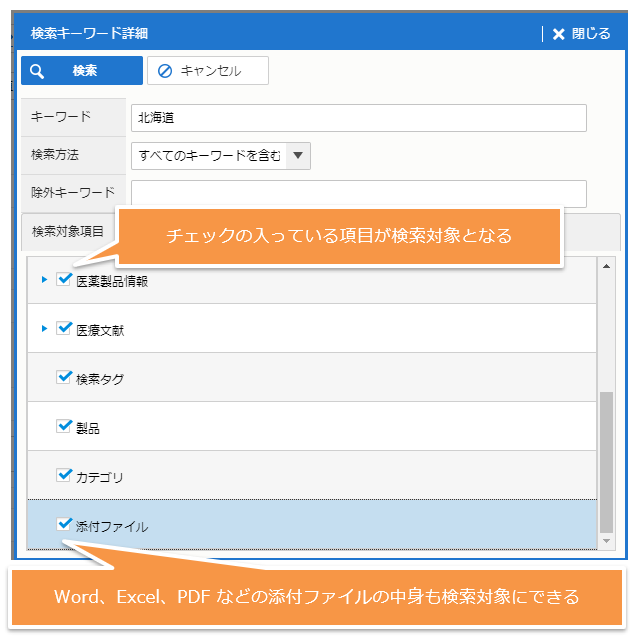The width and height of the screenshot is (640, 640).
Task: Expand the 医療文献 tree node
Action: (x=44, y=329)
